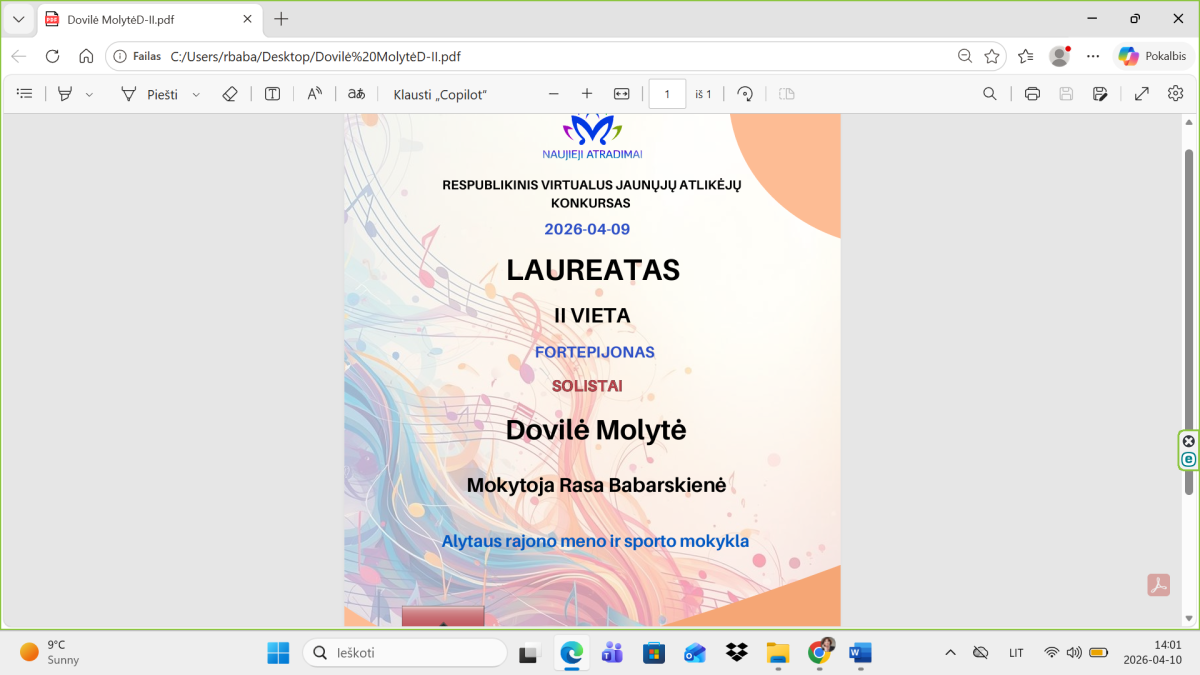The width and height of the screenshot is (1200, 675).
Task: Expand the Piešti pen options dropdown
Action: [x=196, y=94]
